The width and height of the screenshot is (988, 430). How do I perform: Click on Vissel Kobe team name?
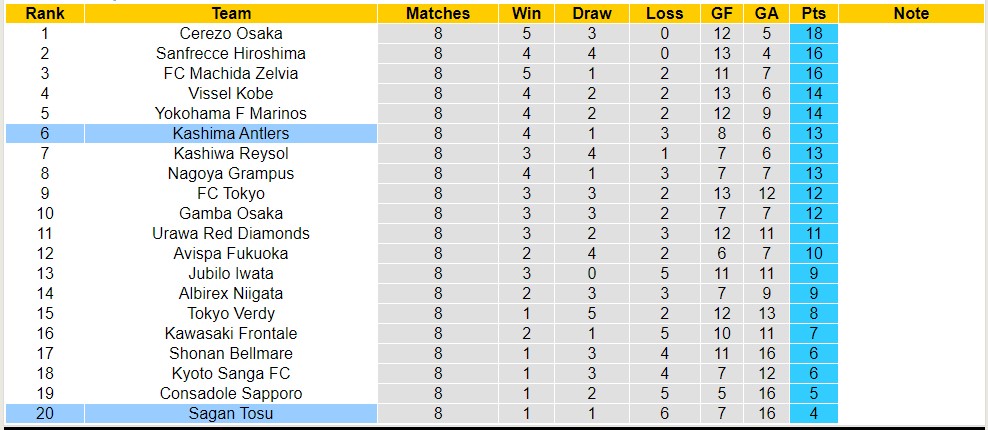pyautogui.click(x=231, y=93)
